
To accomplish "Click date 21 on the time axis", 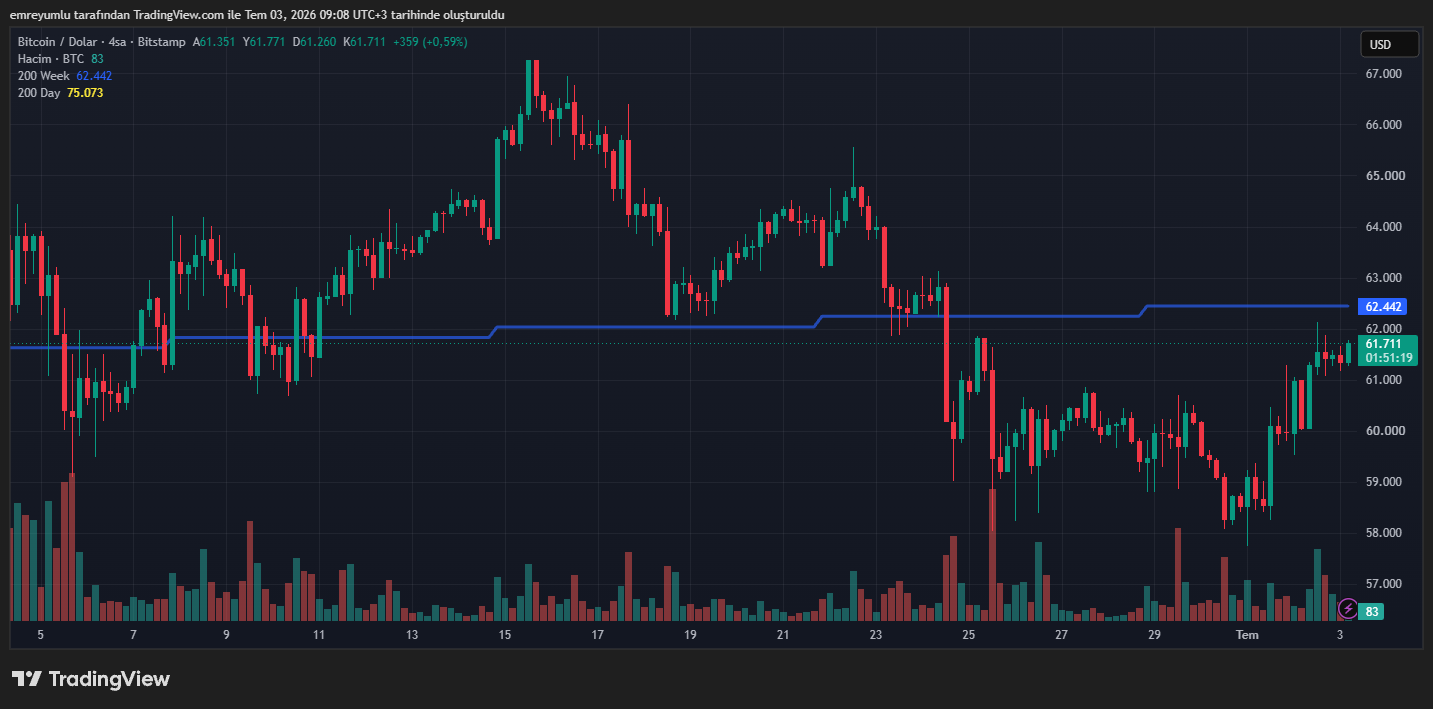I will click(783, 635).
